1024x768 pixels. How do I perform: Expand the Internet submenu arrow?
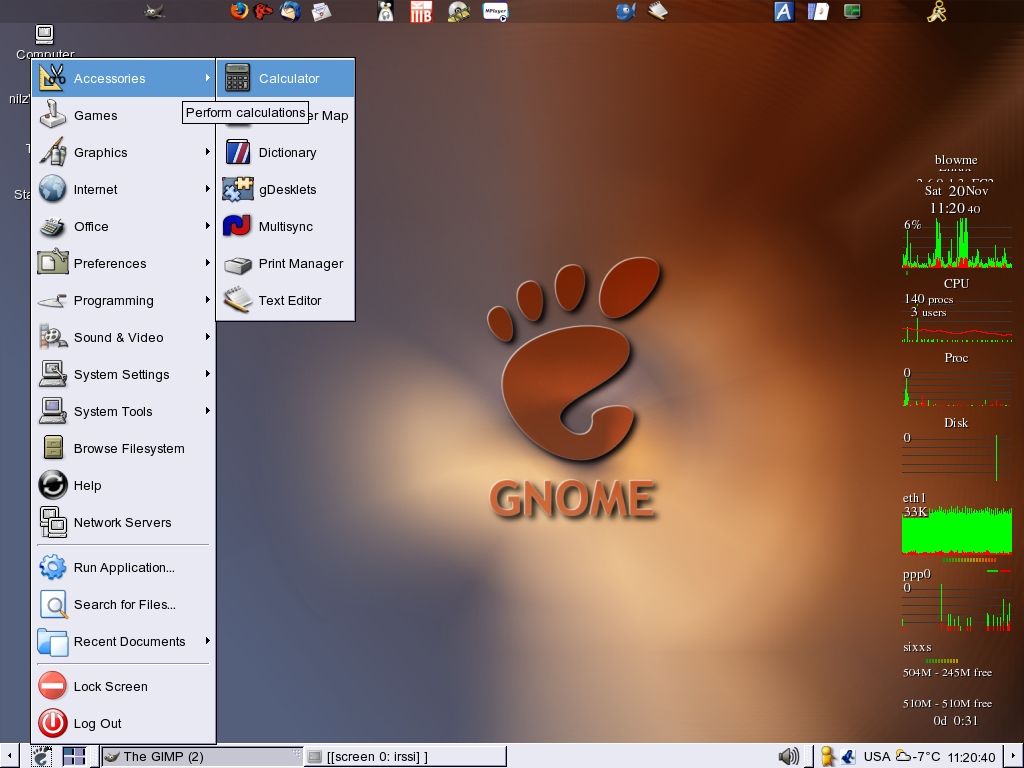click(208, 189)
